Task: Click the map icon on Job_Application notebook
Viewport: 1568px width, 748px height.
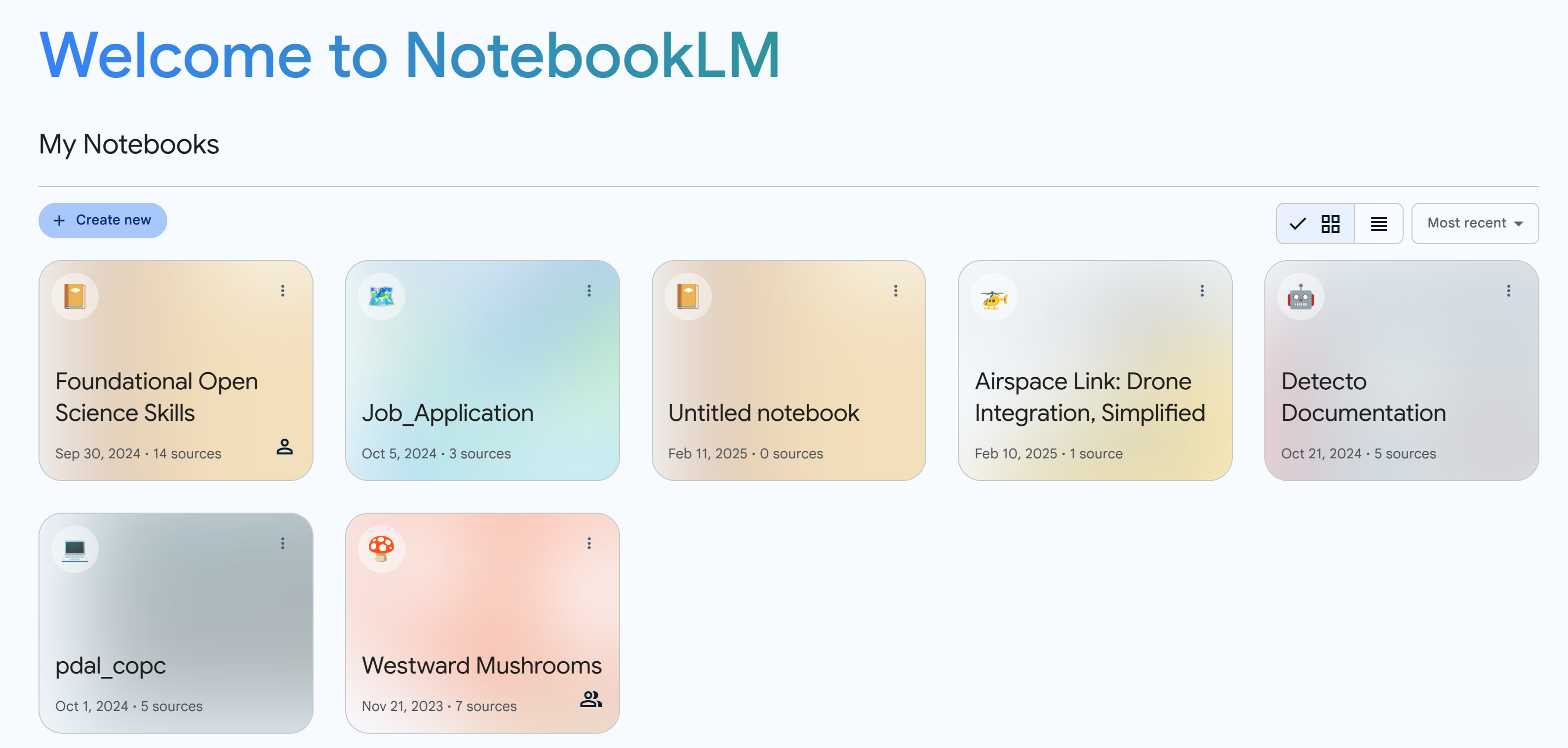Action: 381,297
